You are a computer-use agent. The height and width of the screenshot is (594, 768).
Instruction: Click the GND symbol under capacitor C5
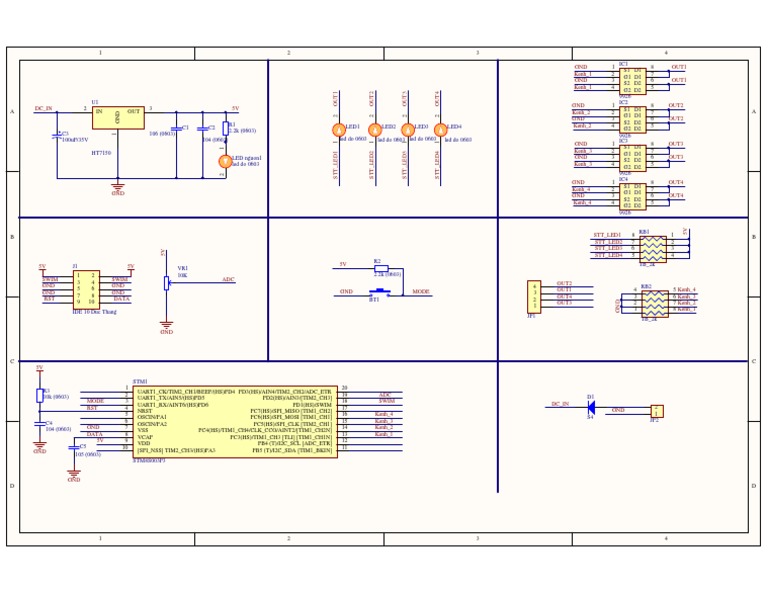coord(74,475)
